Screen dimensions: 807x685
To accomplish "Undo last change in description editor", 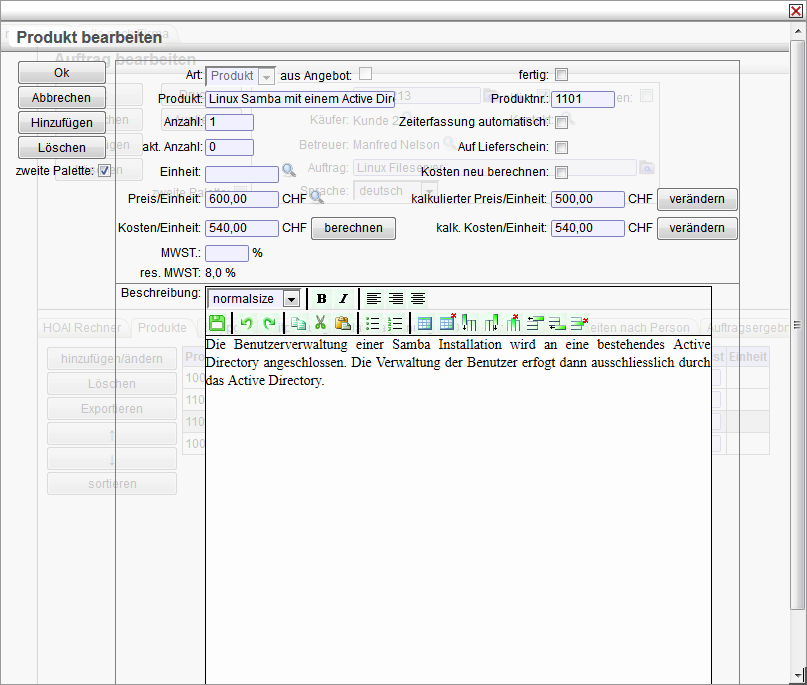I will (246, 323).
